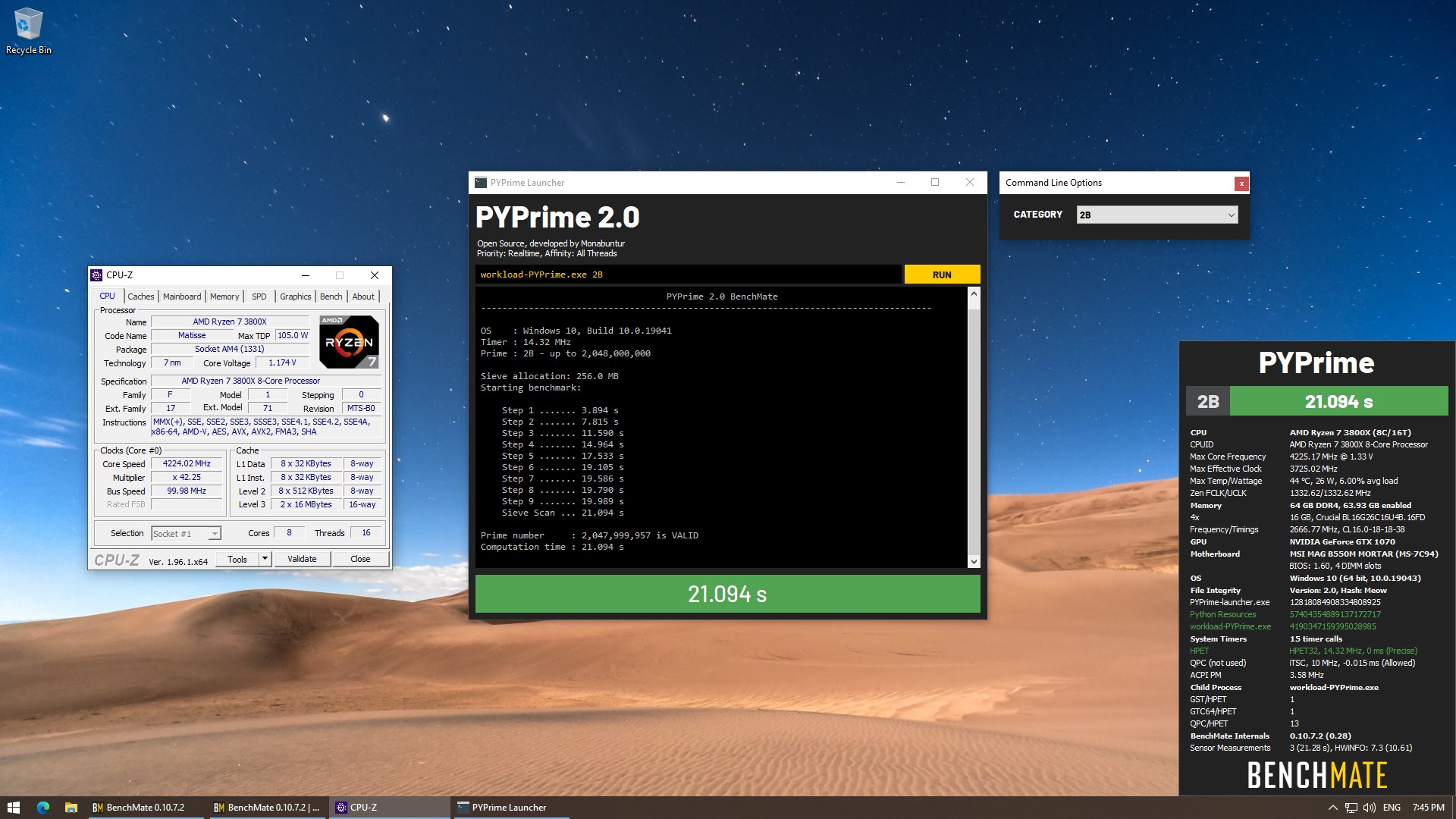This screenshot has width=1456, height=819.
Task: Click the console vertical scrollbar track
Action: 974,428
